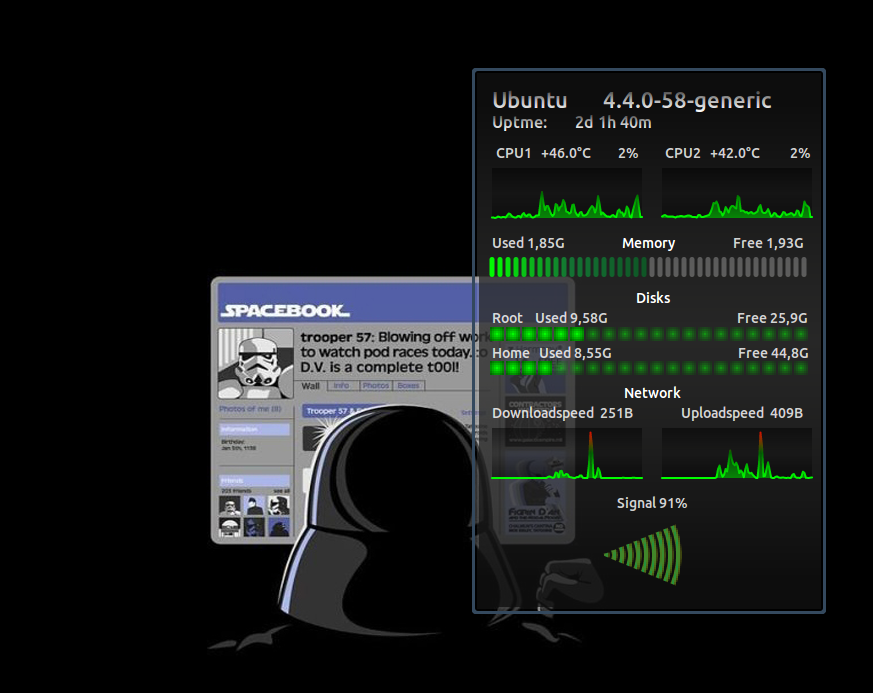Open the Photos tab

[x=376, y=384]
